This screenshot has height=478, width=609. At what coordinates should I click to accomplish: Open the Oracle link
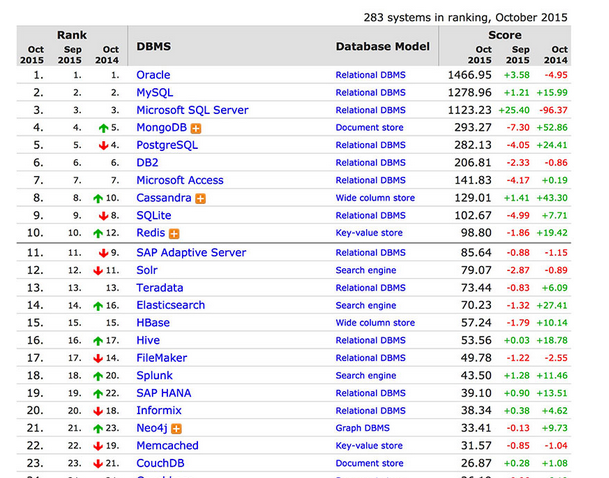coord(153,75)
